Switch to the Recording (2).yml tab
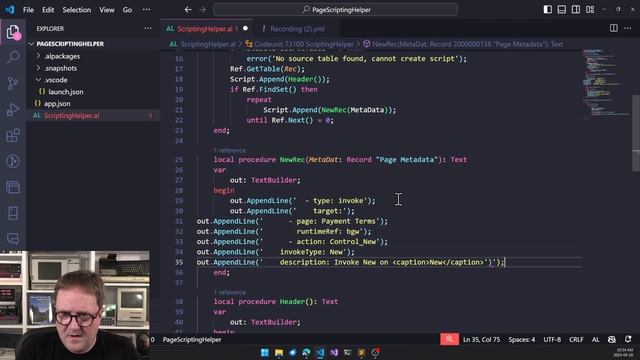 [297, 29]
